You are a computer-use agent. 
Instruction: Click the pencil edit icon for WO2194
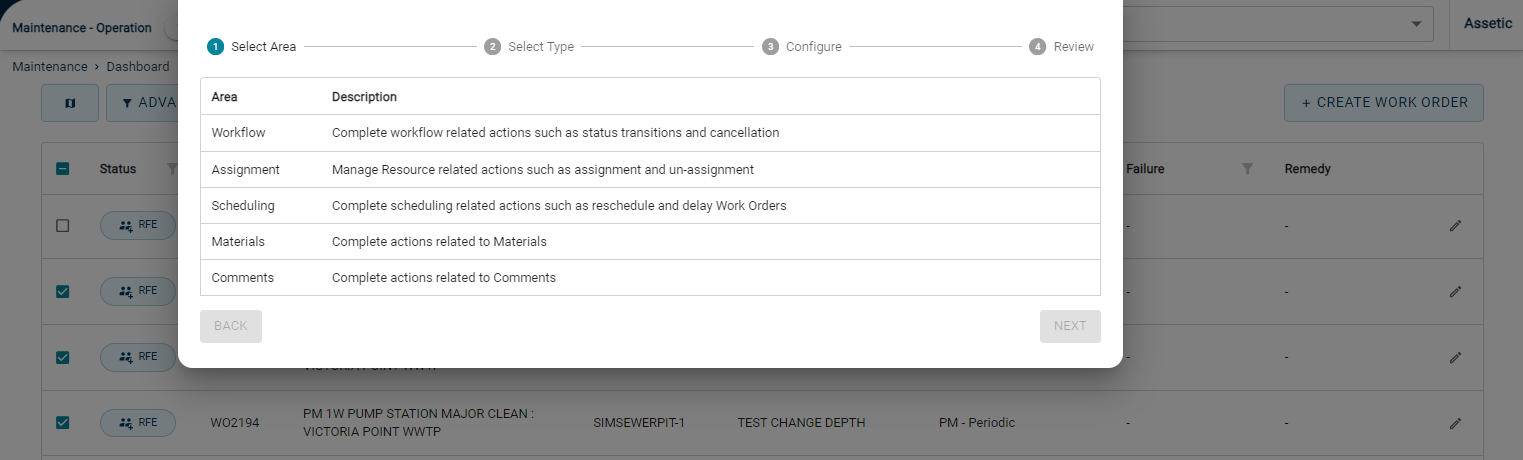click(1455, 423)
